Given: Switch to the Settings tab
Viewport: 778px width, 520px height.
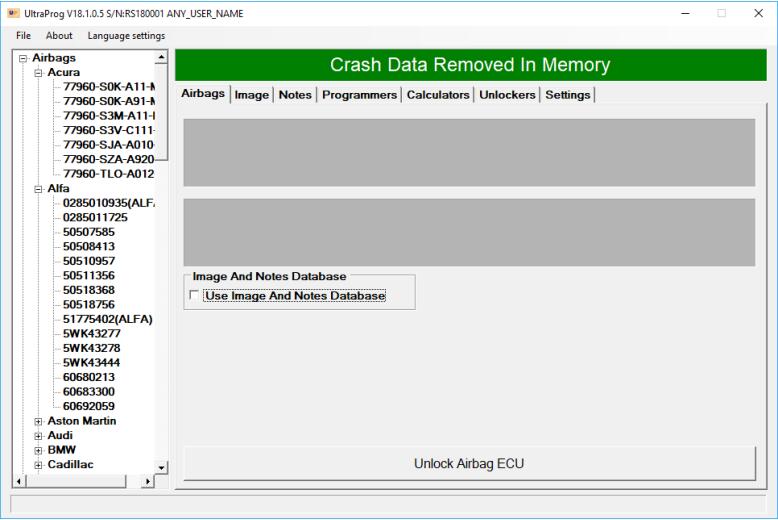Looking at the screenshot, I should [x=568, y=95].
